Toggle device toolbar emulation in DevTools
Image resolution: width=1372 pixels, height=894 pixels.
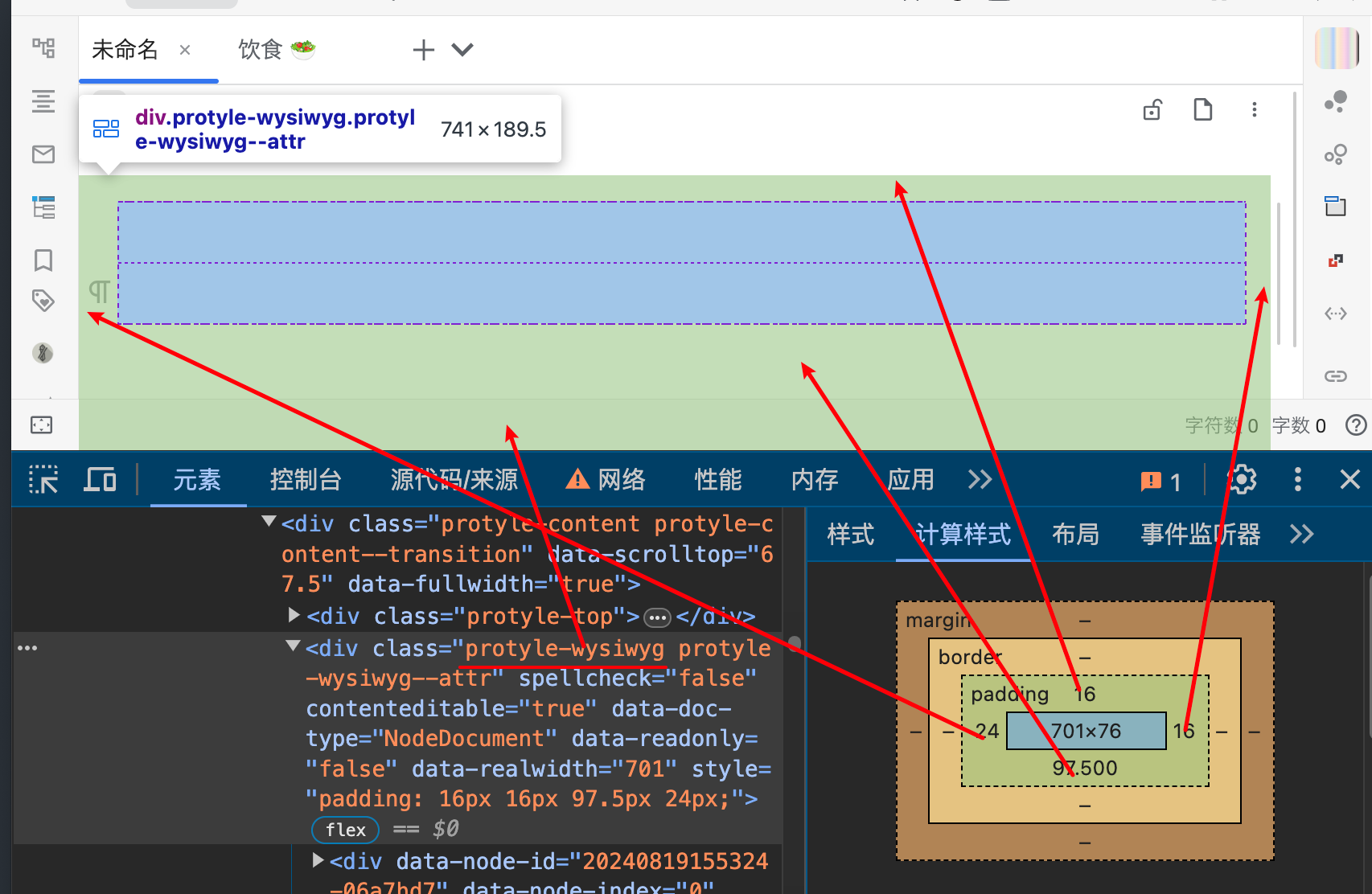(101, 480)
